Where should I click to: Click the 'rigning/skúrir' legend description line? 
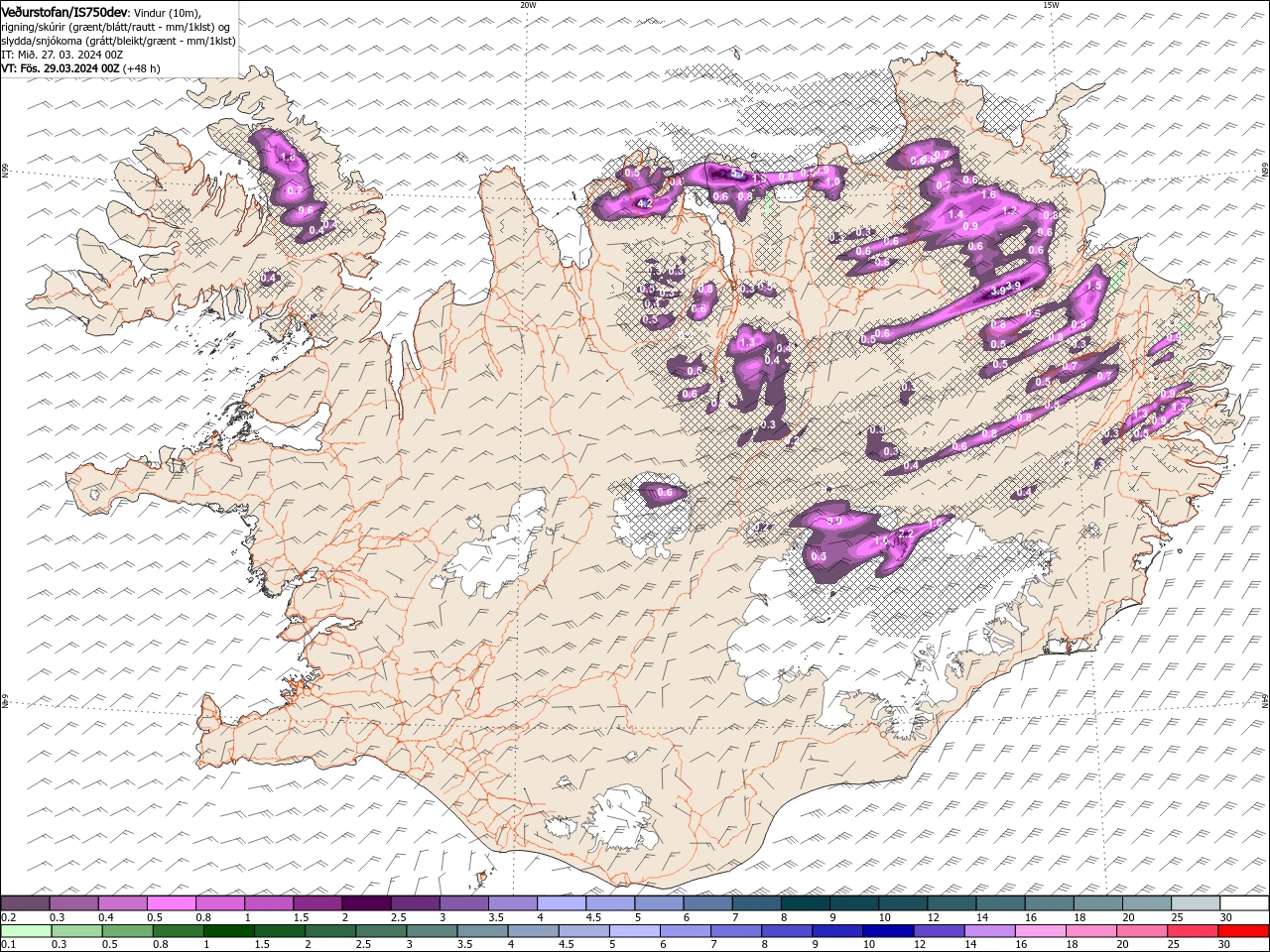coord(116,26)
